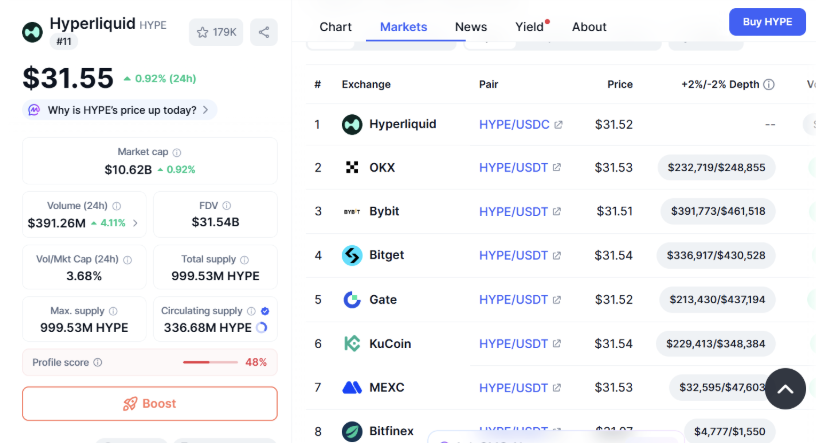
Task: Open the Yield tab
Action: point(530,27)
